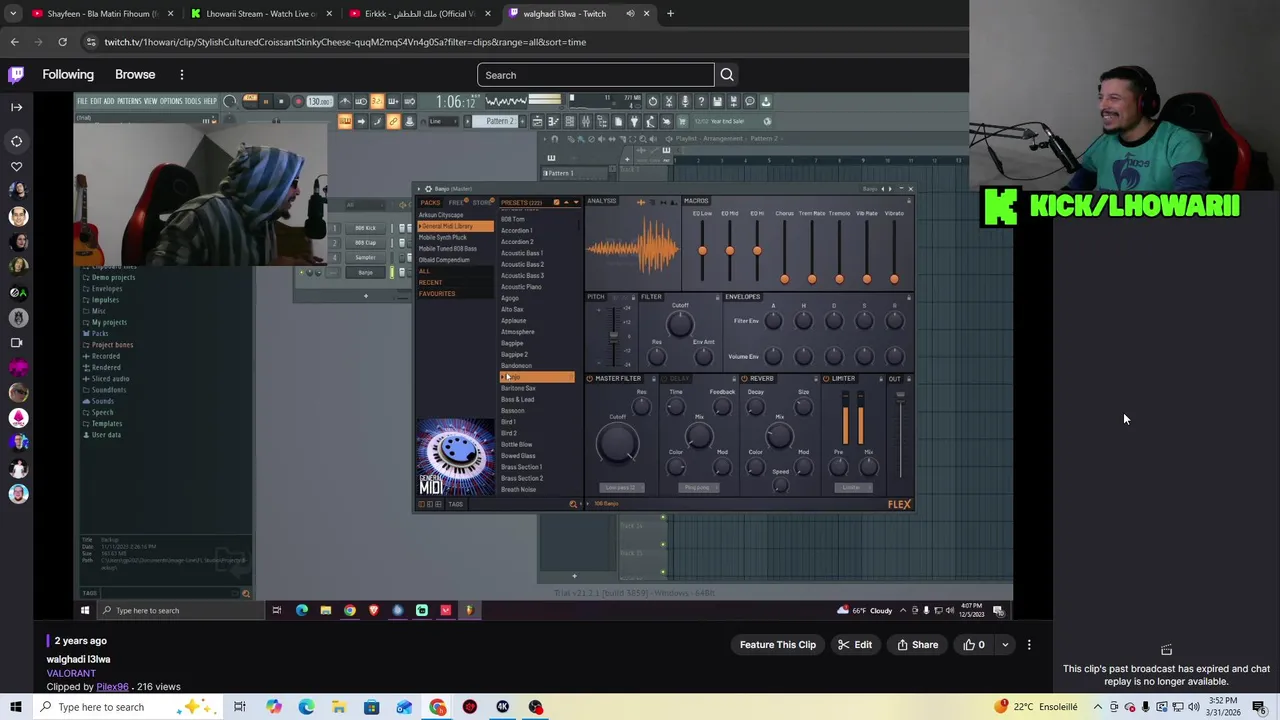Toggle the Delay power button
The image size is (1280, 720).
(x=662, y=379)
